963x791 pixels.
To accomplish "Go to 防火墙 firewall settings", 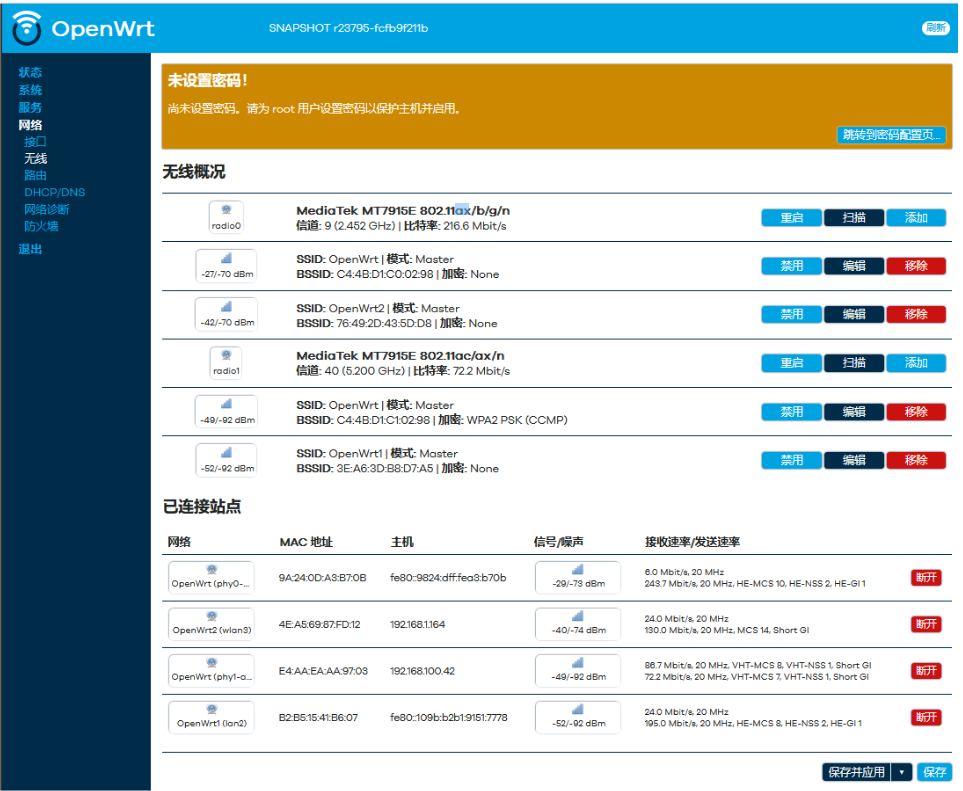I will (x=41, y=226).
